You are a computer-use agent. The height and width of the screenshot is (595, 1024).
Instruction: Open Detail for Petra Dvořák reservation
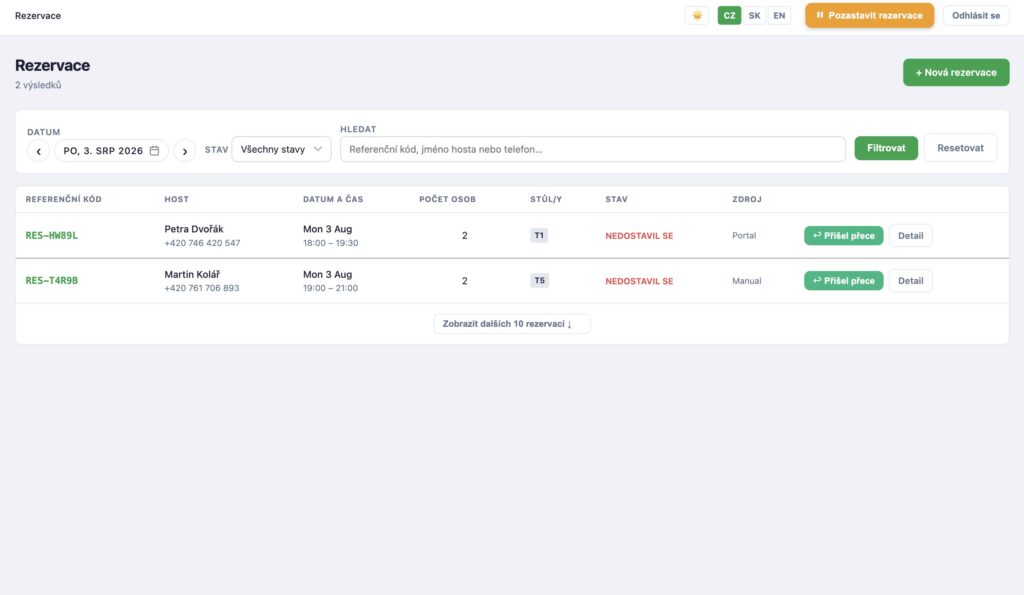pos(910,236)
